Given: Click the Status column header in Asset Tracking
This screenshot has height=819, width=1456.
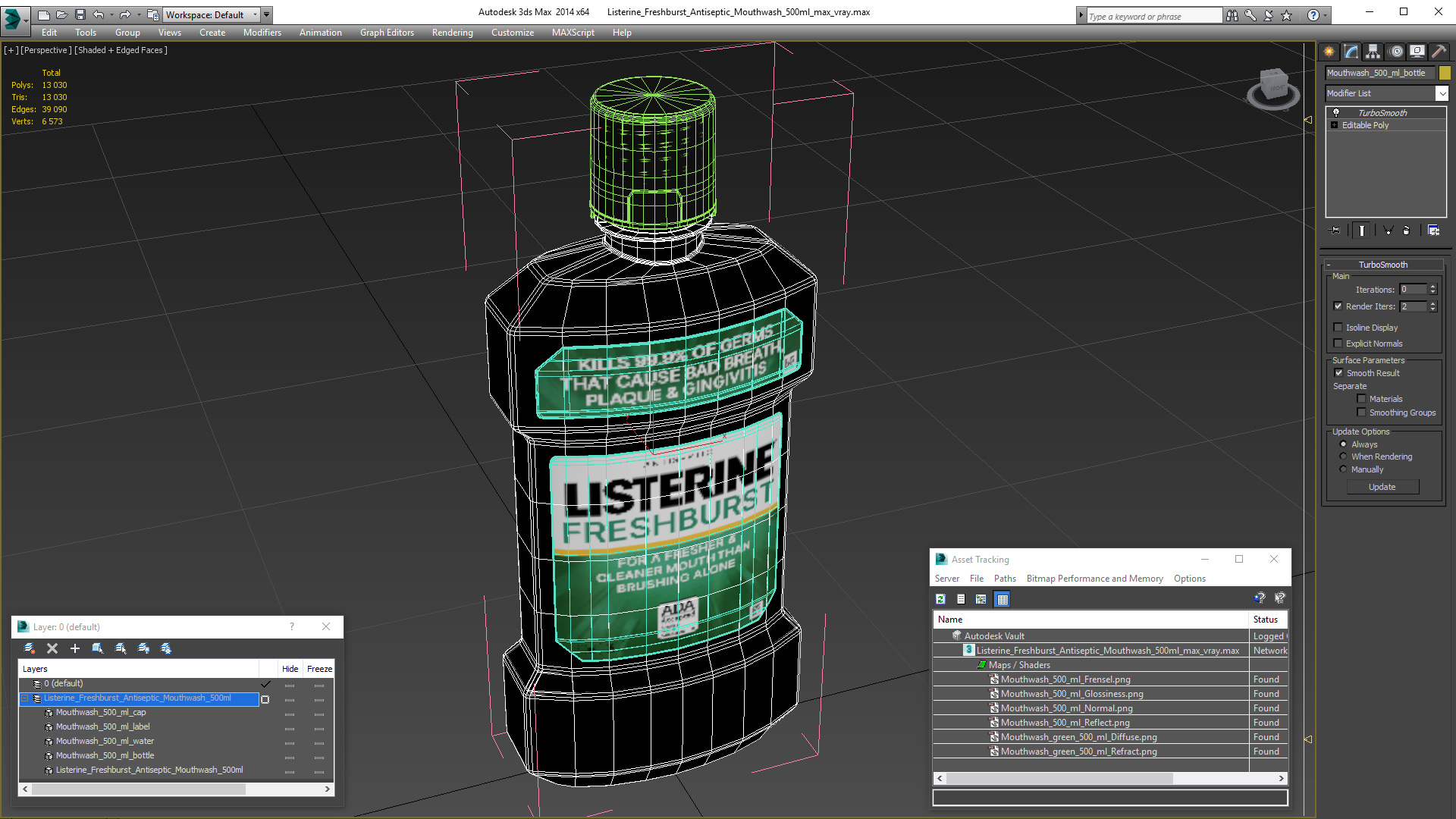Looking at the screenshot, I should 1267,620.
